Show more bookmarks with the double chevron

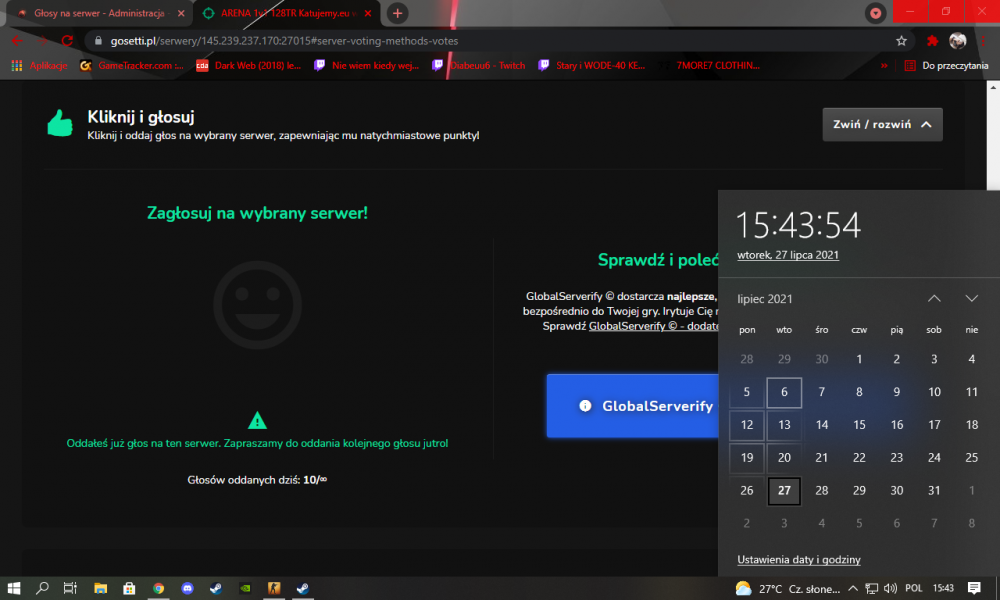(x=884, y=65)
